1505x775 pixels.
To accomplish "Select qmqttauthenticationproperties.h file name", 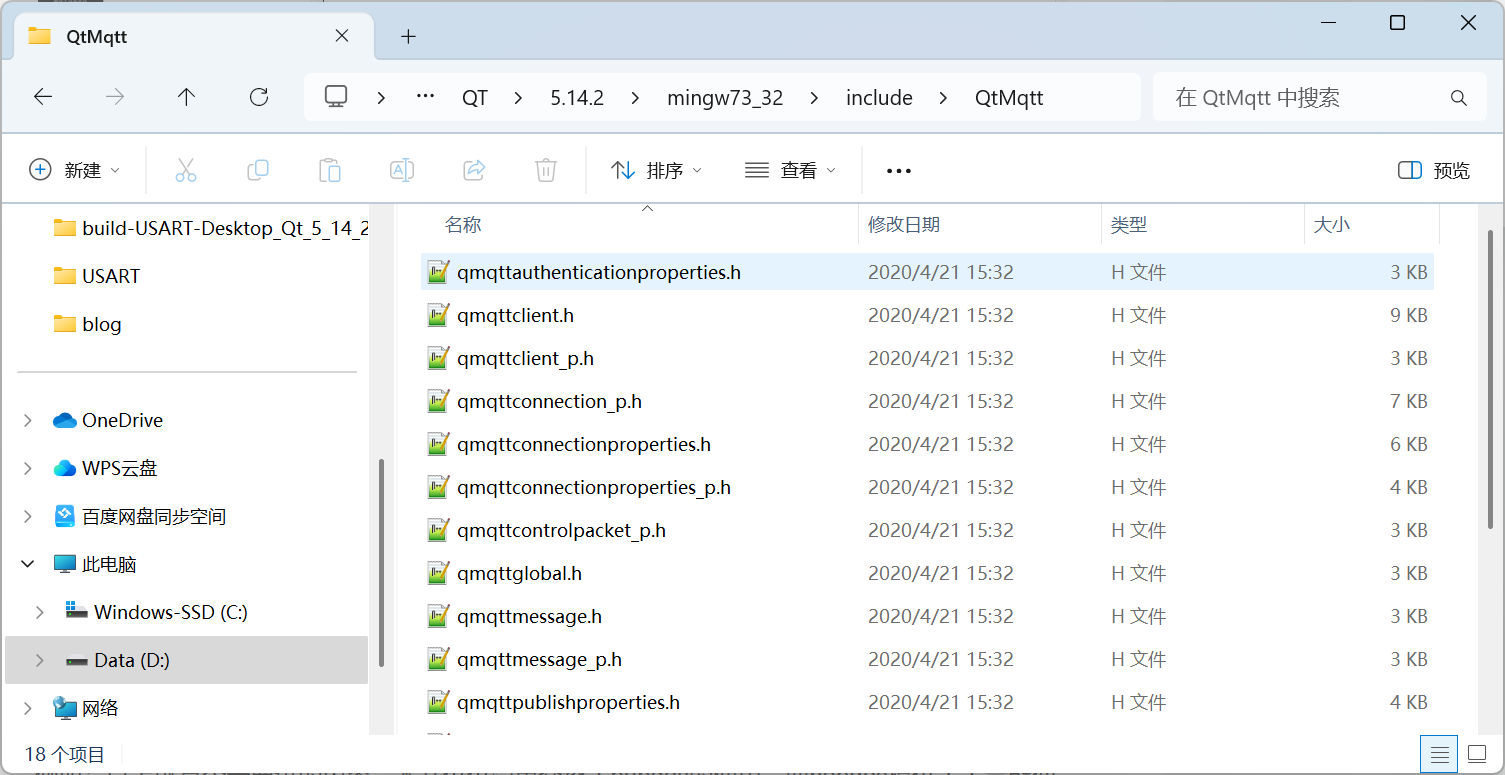I will [599, 272].
